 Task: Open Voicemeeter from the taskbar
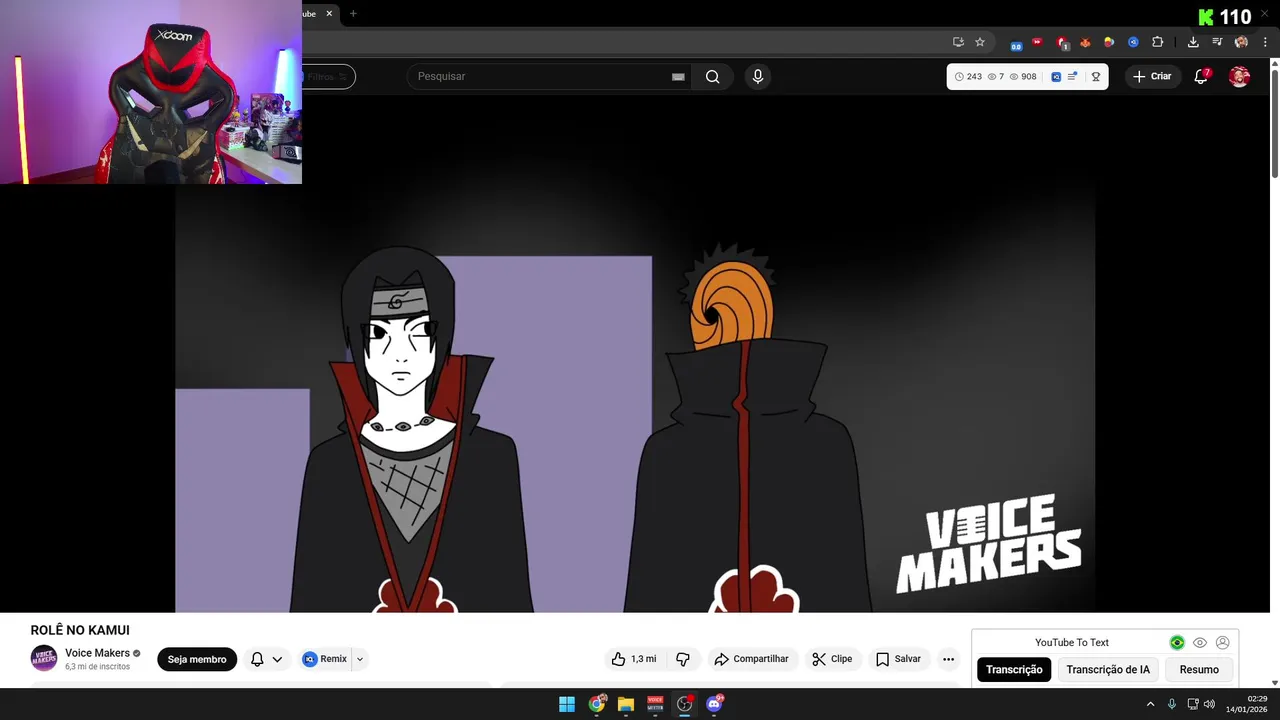(x=655, y=704)
